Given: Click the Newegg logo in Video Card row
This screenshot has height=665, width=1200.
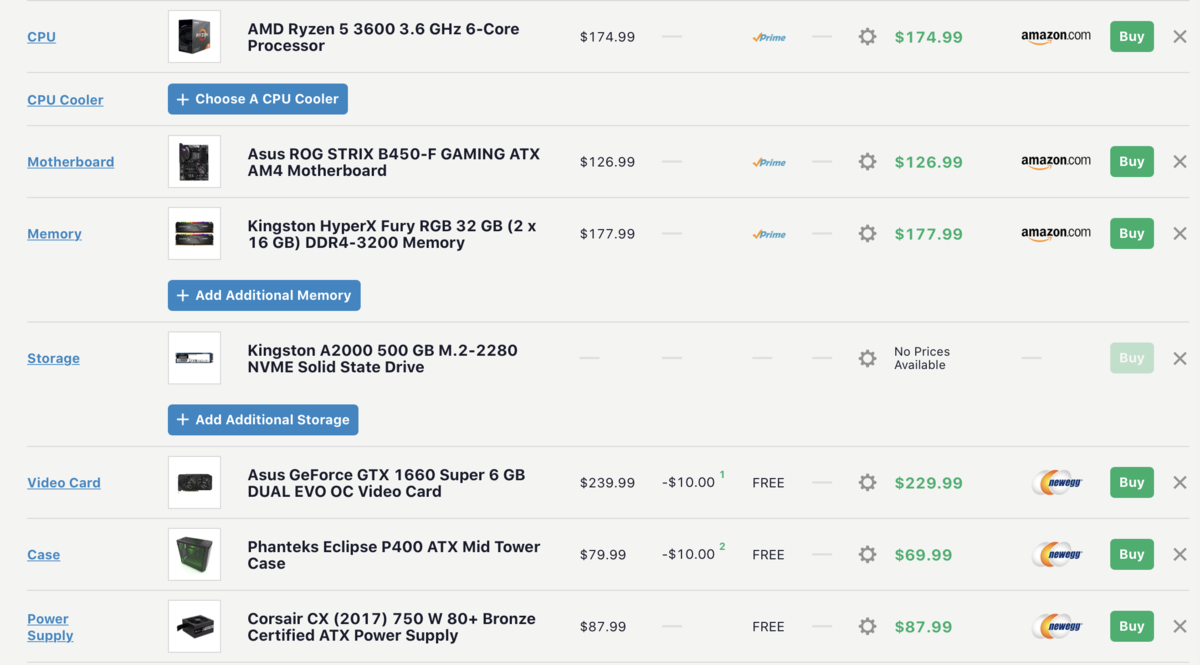Looking at the screenshot, I should (1057, 483).
